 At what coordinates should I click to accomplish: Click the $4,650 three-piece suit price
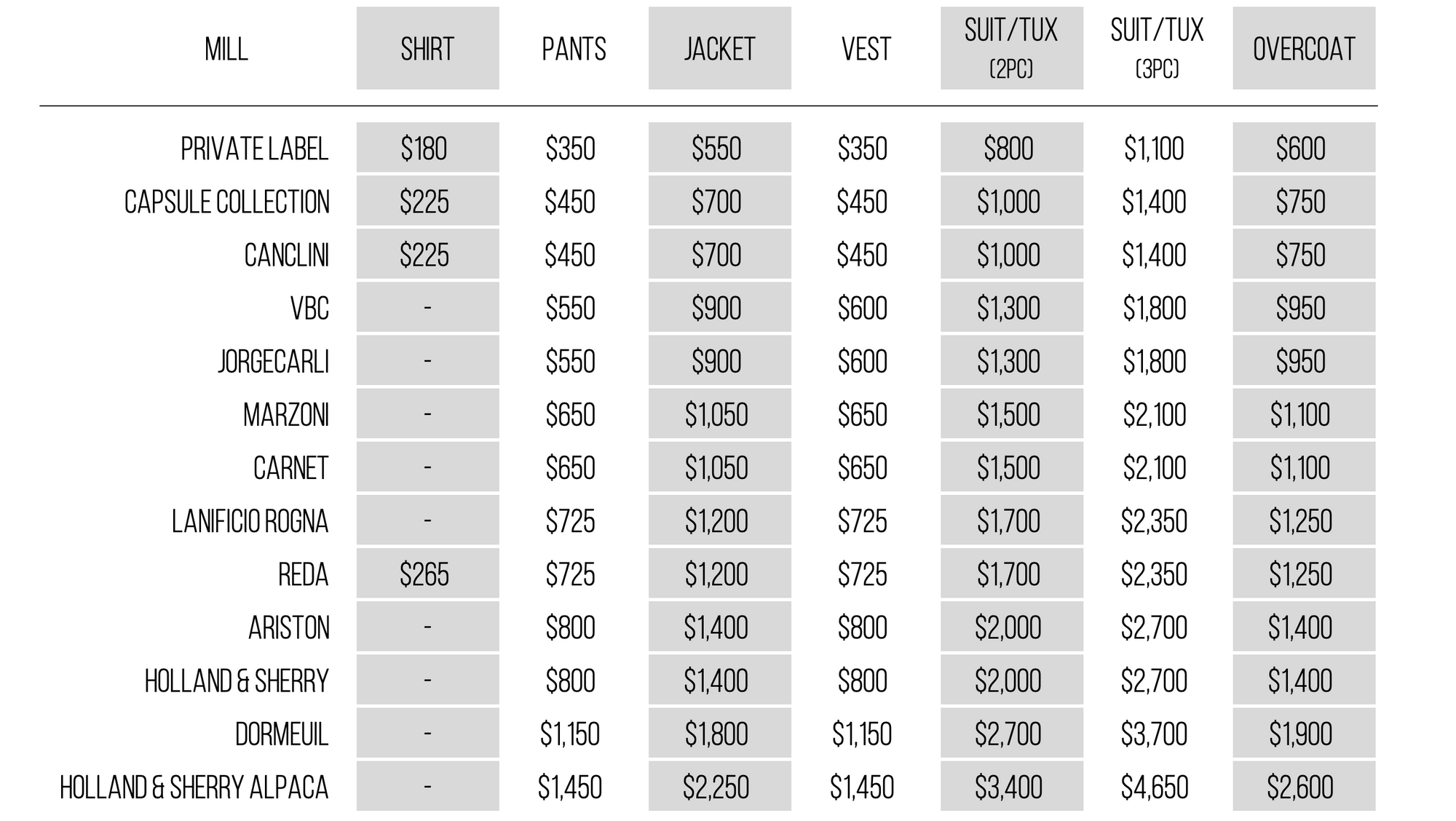pyautogui.click(x=1154, y=788)
